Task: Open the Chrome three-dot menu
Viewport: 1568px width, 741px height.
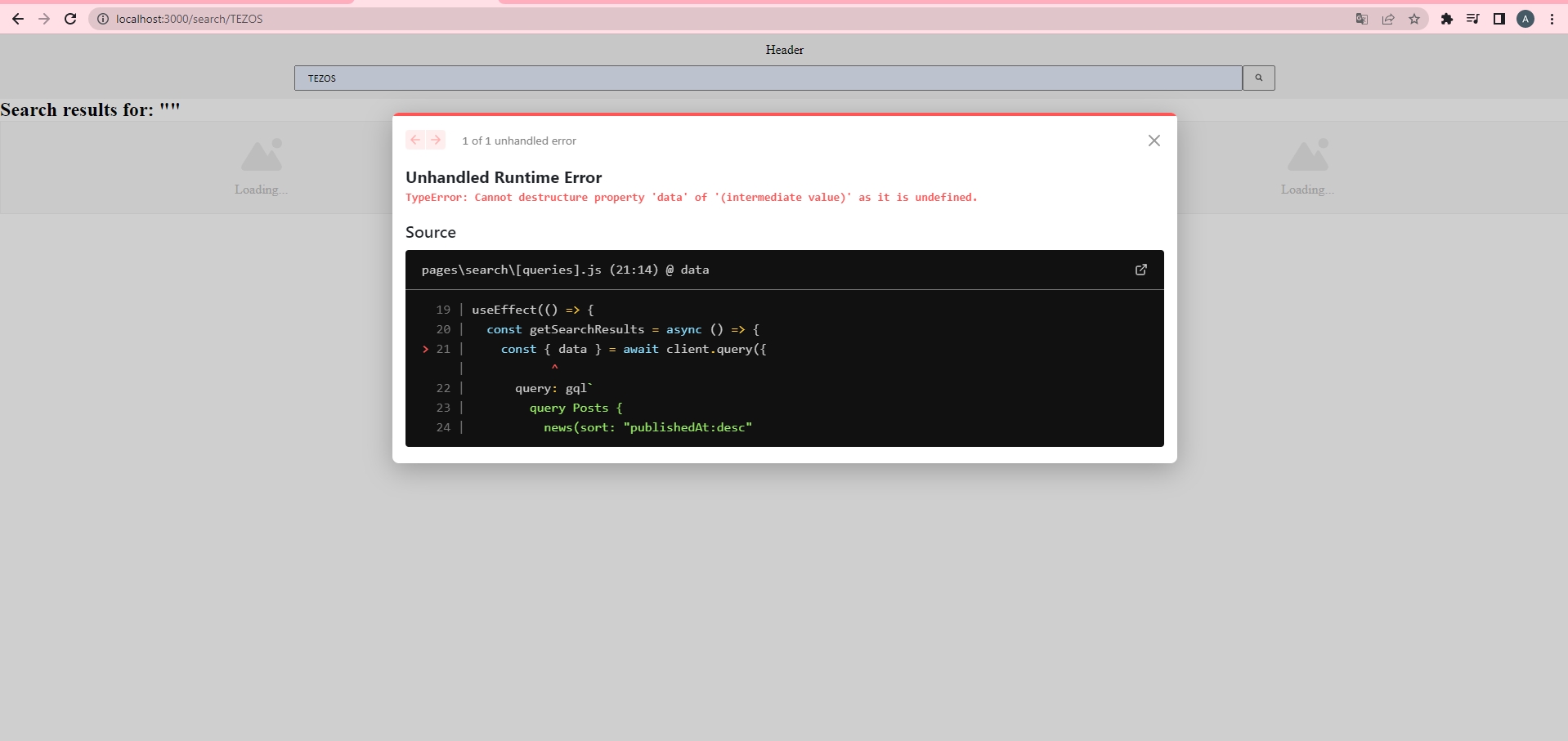Action: [1552, 19]
